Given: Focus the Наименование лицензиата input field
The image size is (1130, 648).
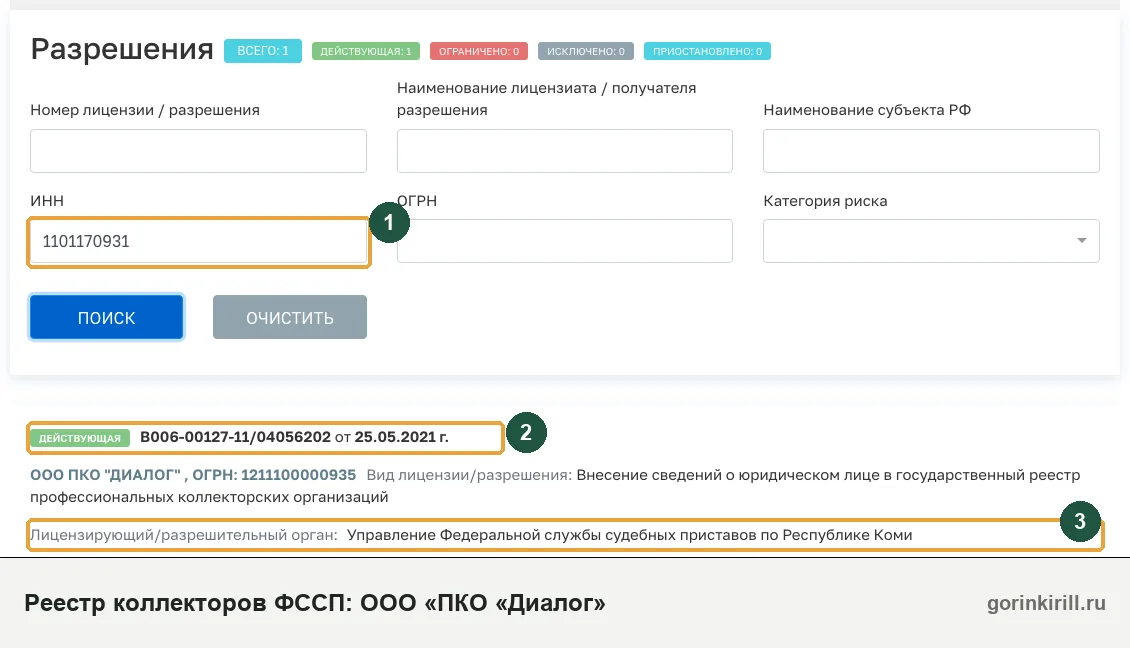Looking at the screenshot, I should (x=564, y=151).
